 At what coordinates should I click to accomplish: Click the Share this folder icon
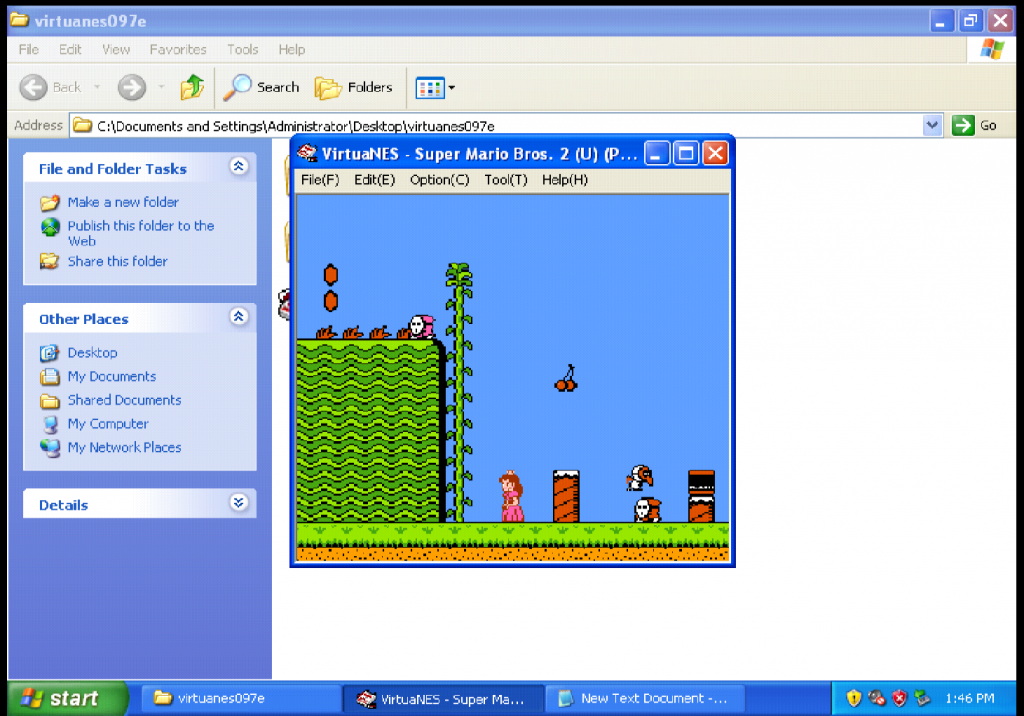pyautogui.click(x=50, y=261)
